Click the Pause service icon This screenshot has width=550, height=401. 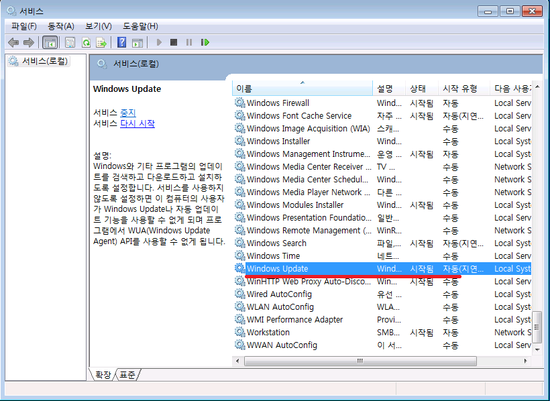click(189, 42)
